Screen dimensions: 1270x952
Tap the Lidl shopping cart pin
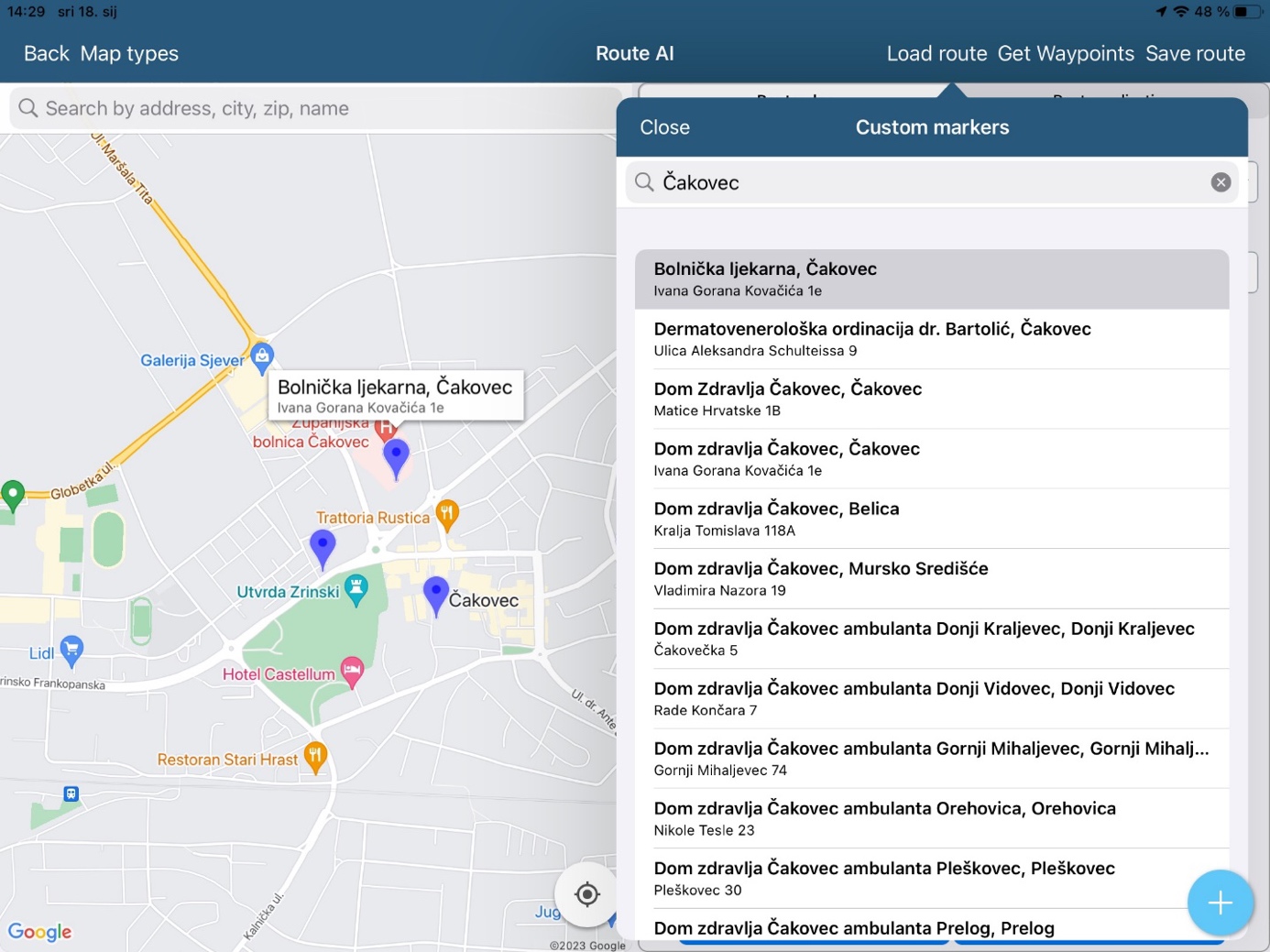[71, 650]
